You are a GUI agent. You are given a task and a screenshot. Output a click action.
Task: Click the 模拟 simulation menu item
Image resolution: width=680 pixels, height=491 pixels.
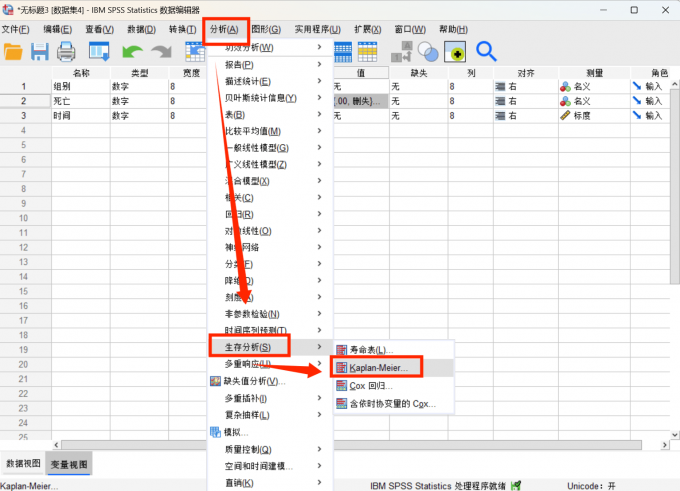point(270,432)
